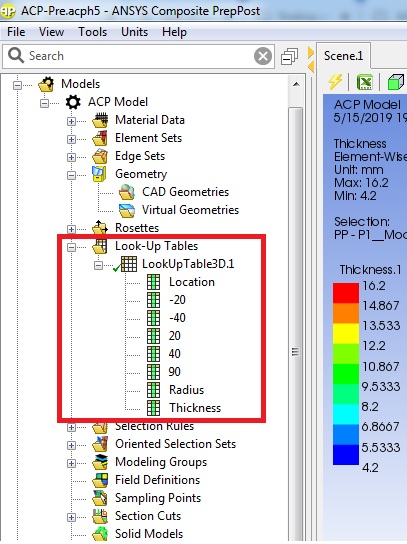This screenshot has width=407, height=544.
Task: Click the Thickness column table icon
Action: [153, 408]
